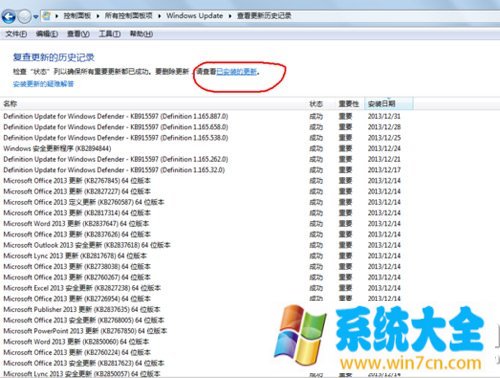This screenshot has width=500, height=378.
Task: Select Office 2013 更新 (KB2760224) row
Action: coord(77,352)
